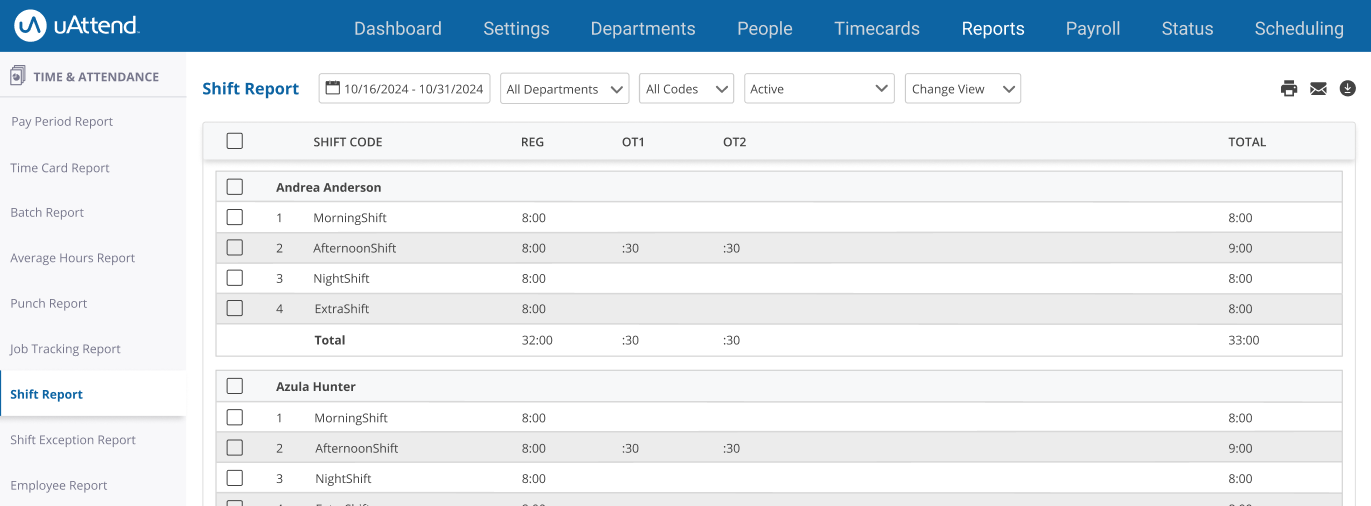Open the People menu
Image resolution: width=1371 pixels, height=506 pixels.
coord(765,28)
